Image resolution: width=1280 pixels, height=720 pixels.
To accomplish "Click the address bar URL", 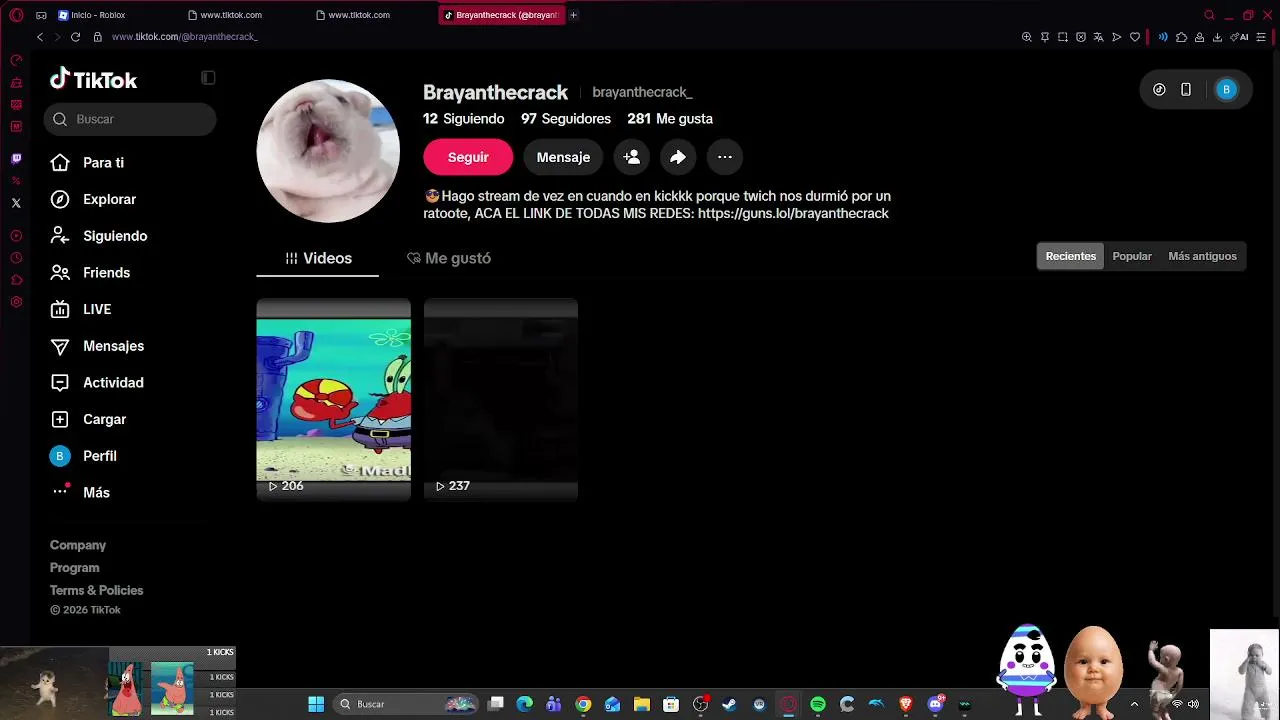I will [185, 37].
